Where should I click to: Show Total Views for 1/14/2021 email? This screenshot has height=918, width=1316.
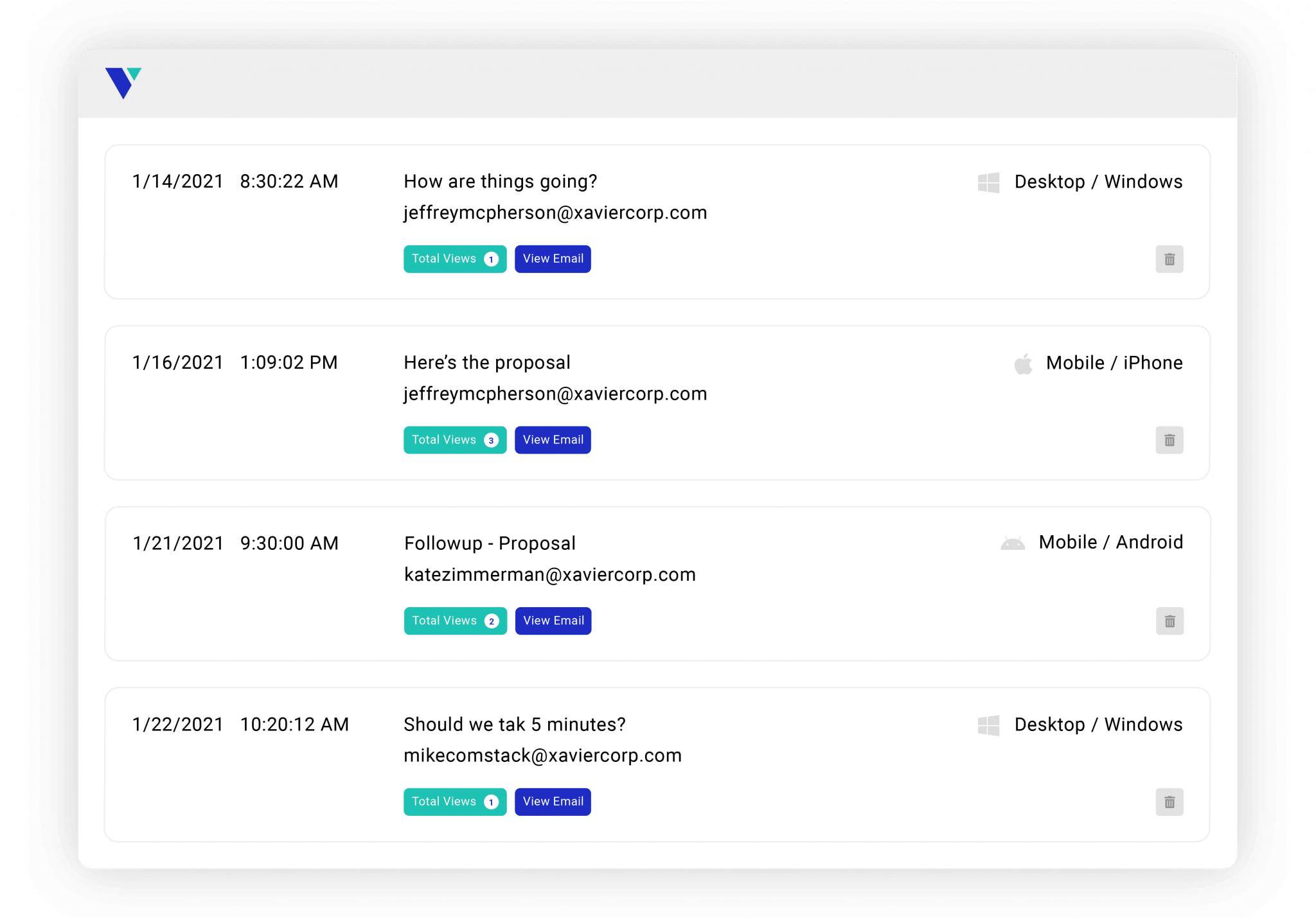click(455, 259)
